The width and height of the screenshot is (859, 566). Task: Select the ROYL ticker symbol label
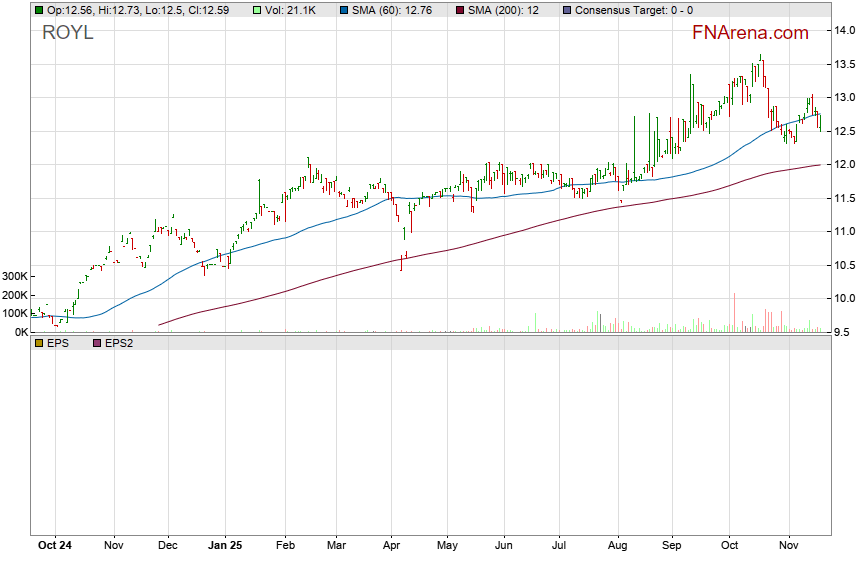point(68,33)
